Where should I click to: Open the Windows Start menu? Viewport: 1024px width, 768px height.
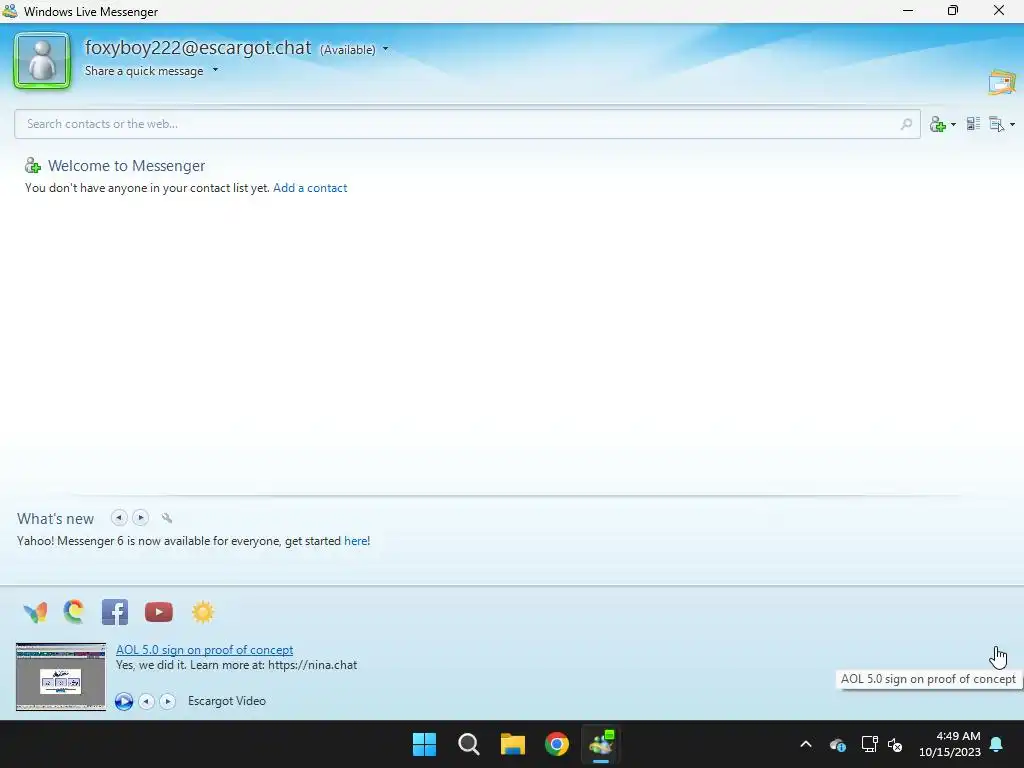424,744
